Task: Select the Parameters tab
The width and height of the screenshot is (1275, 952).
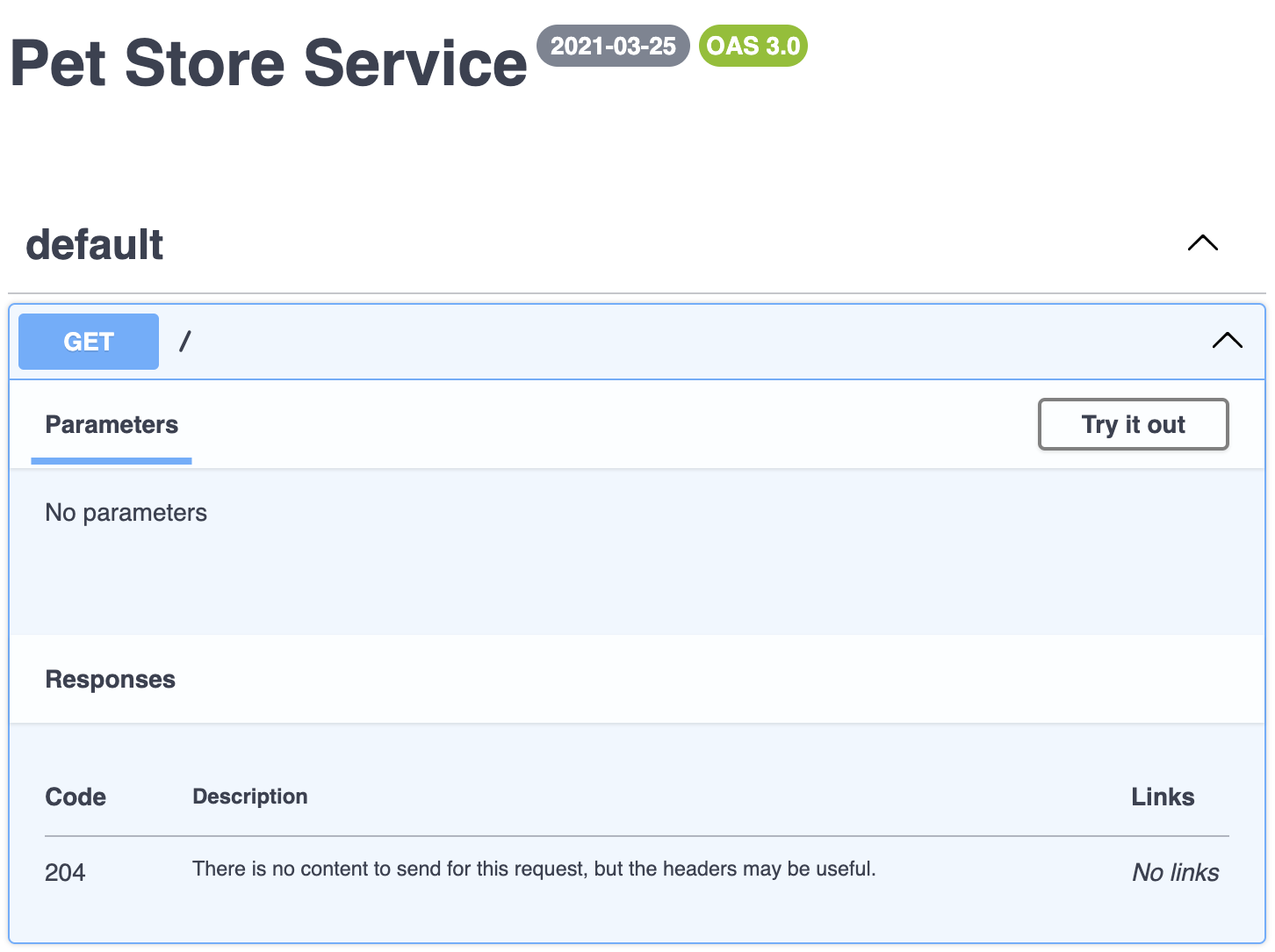Action: pos(112,425)
